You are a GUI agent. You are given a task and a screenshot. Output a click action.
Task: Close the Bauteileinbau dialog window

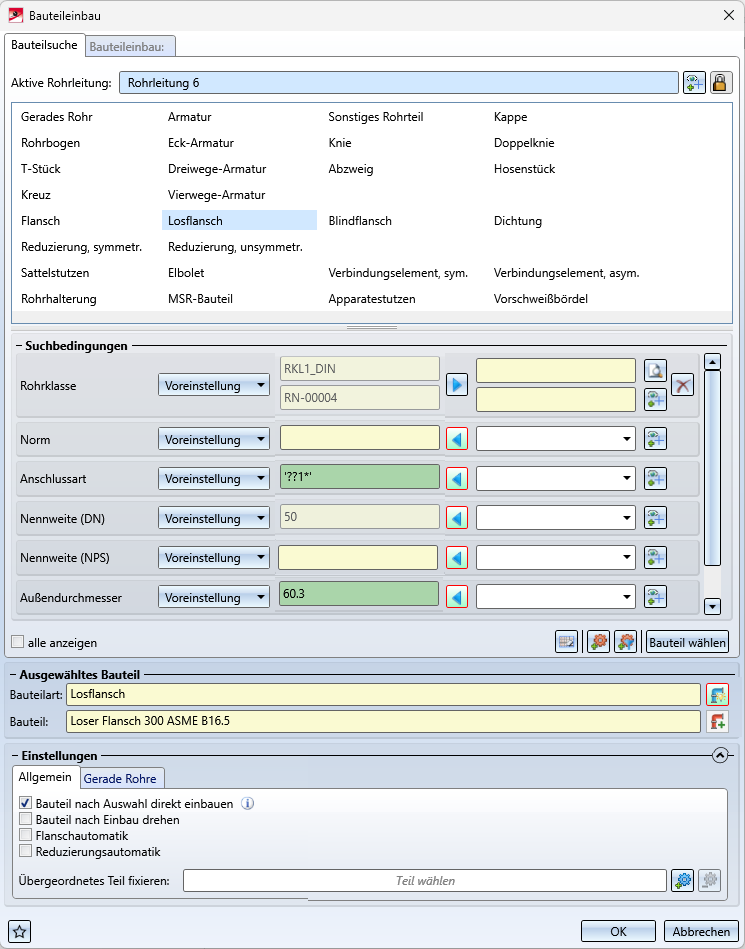click(x=729, y=16)
